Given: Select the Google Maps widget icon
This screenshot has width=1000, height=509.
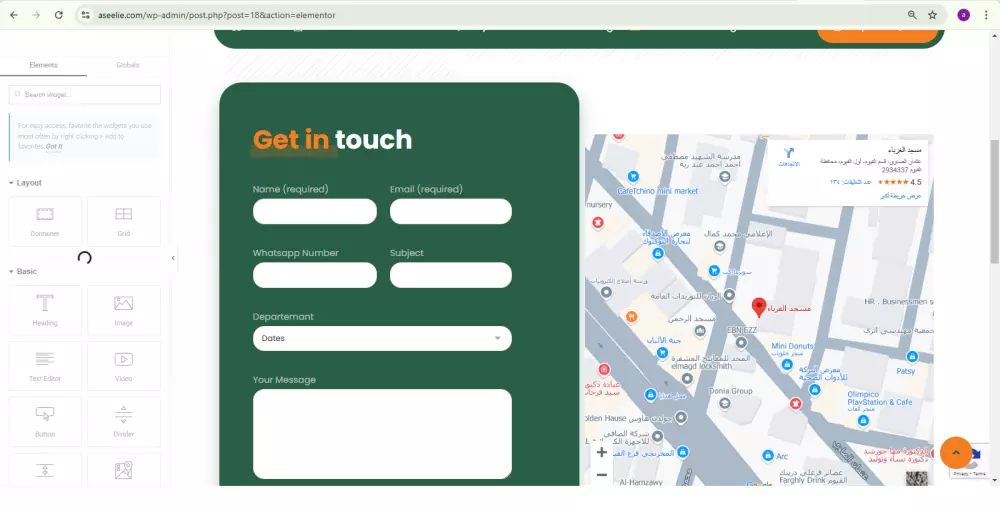Looking at the screenshot, I should [124, 471].
